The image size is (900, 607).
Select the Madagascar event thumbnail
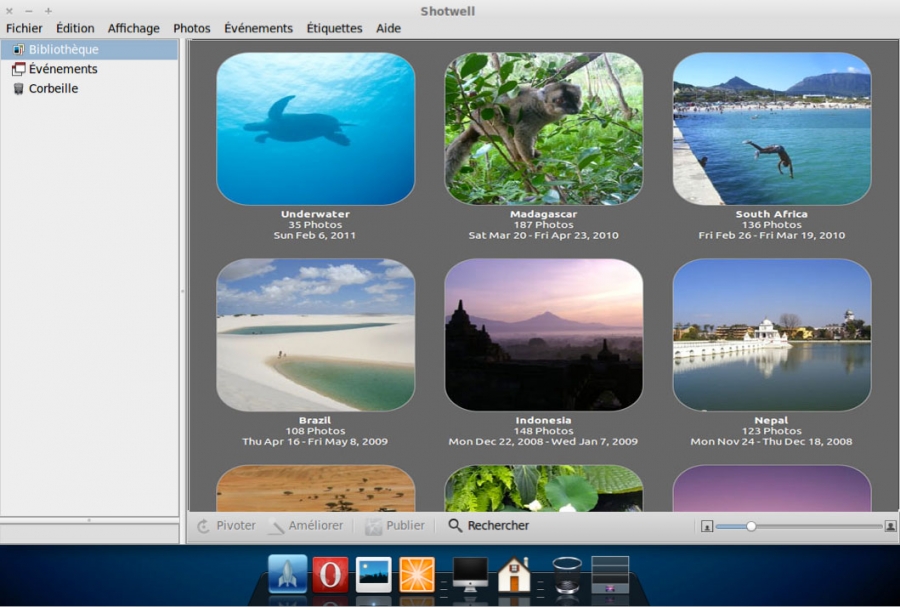click(x=543, y=129)
